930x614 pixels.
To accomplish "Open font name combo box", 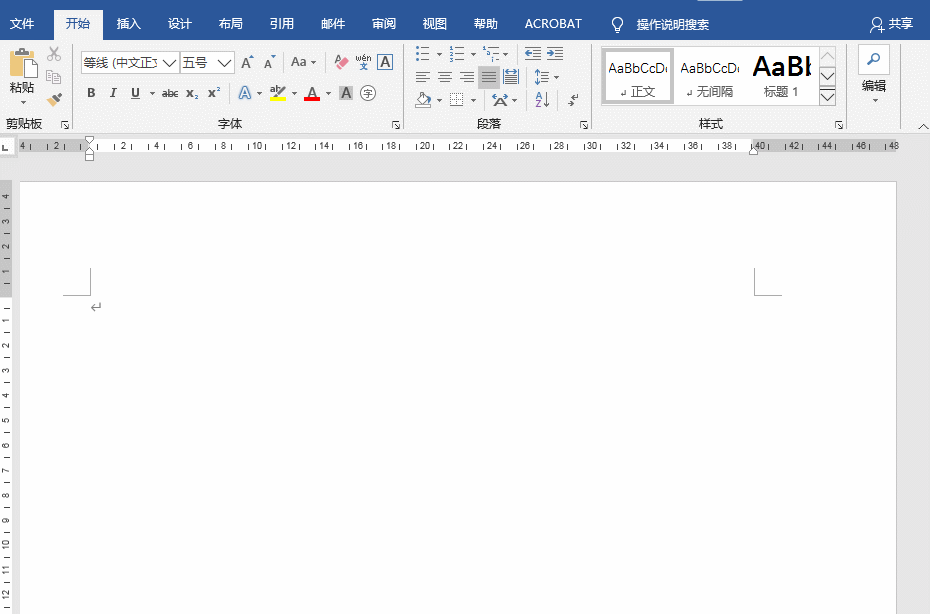I will (130, 62).
